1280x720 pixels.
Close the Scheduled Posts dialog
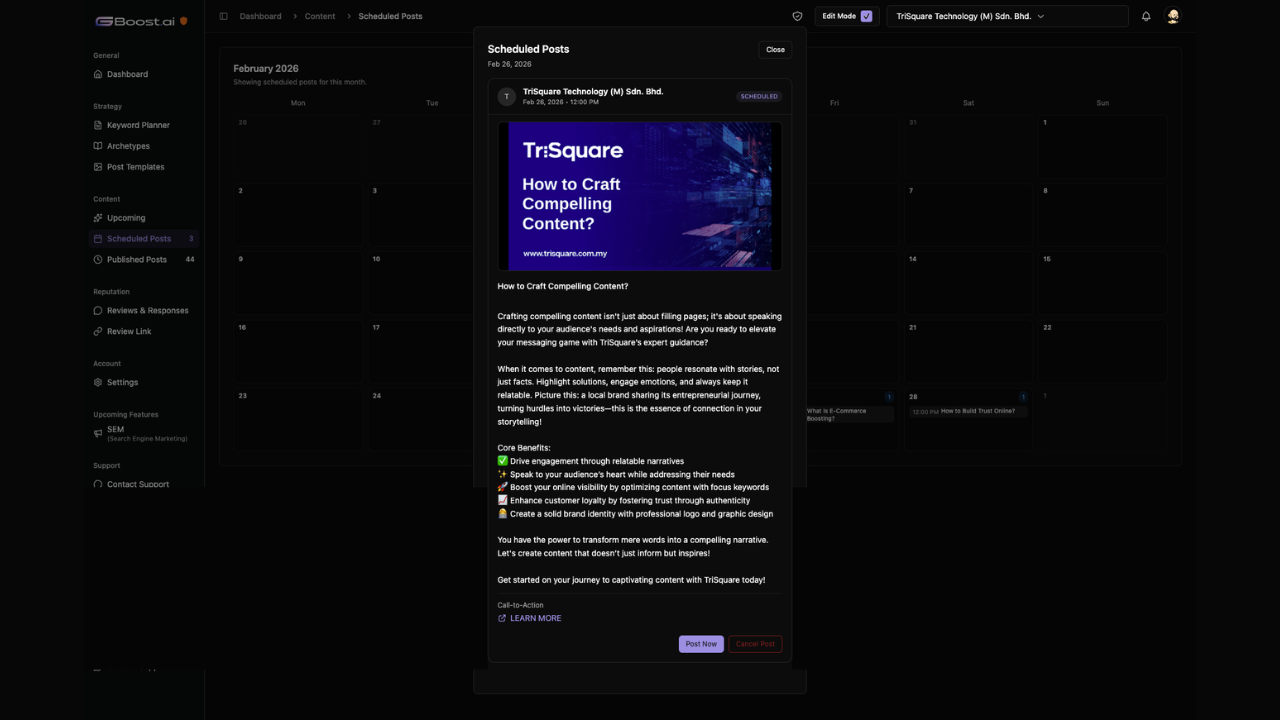[775, 49]
